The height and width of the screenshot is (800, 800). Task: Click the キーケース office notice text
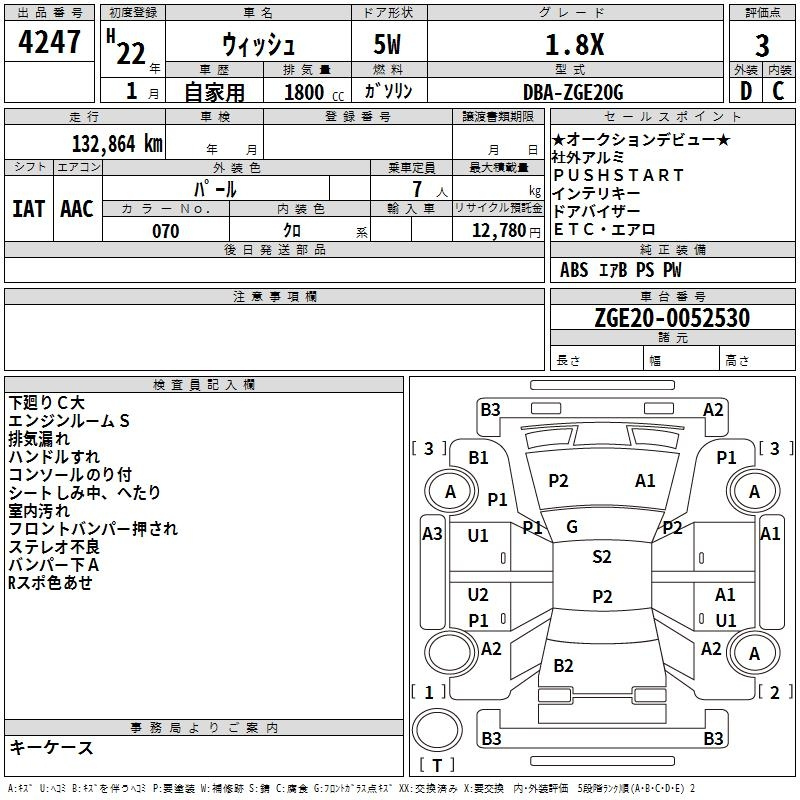(x=51, y=748)
